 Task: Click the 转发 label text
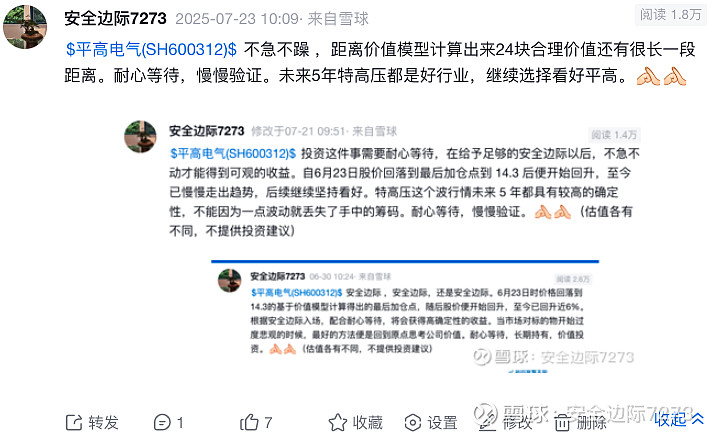[103, 422]
